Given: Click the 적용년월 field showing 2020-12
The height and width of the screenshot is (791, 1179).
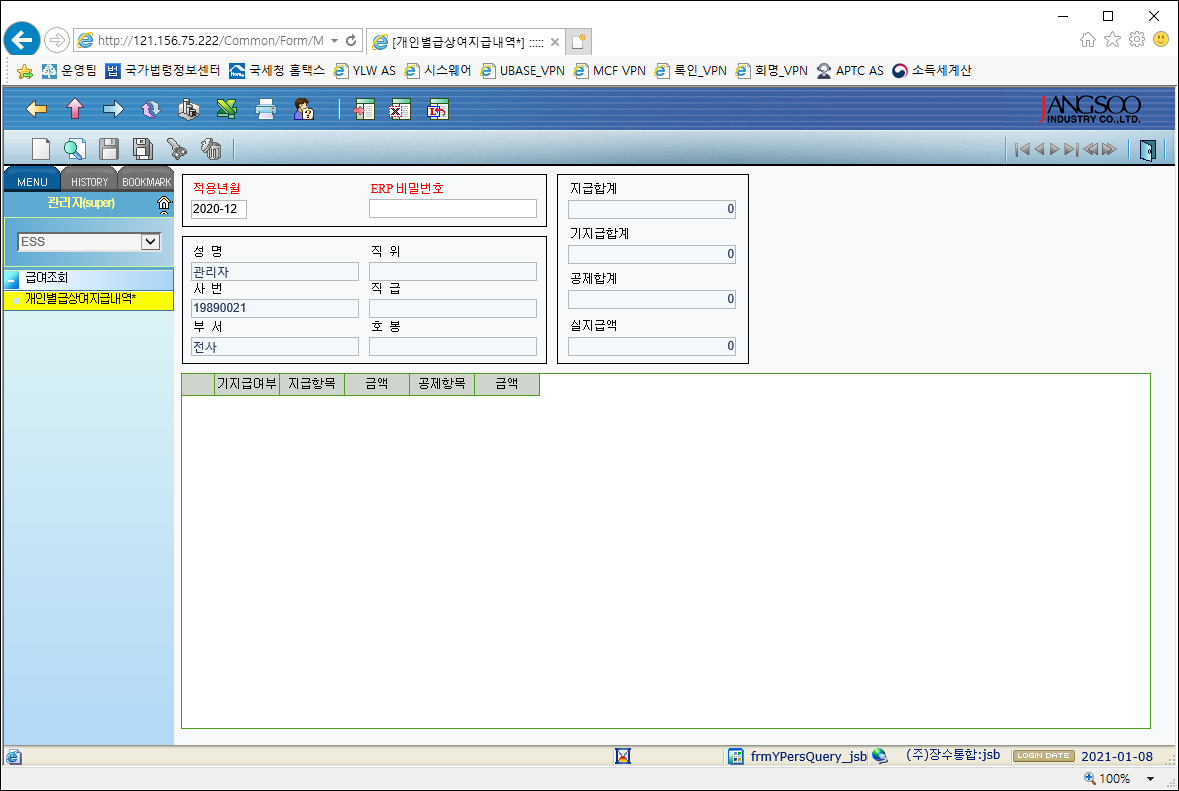Looking at the screenshot, I should click(x=218, y=209).
